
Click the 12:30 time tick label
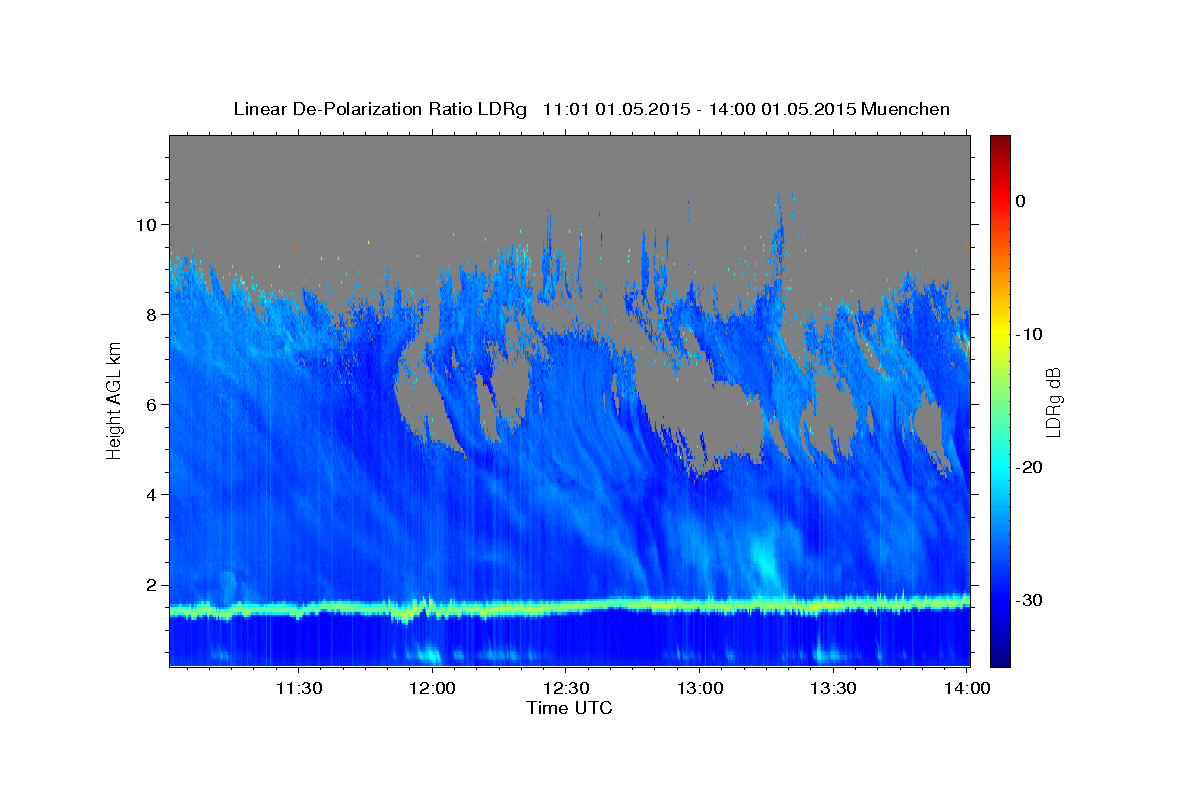click(x=567, y=688)
